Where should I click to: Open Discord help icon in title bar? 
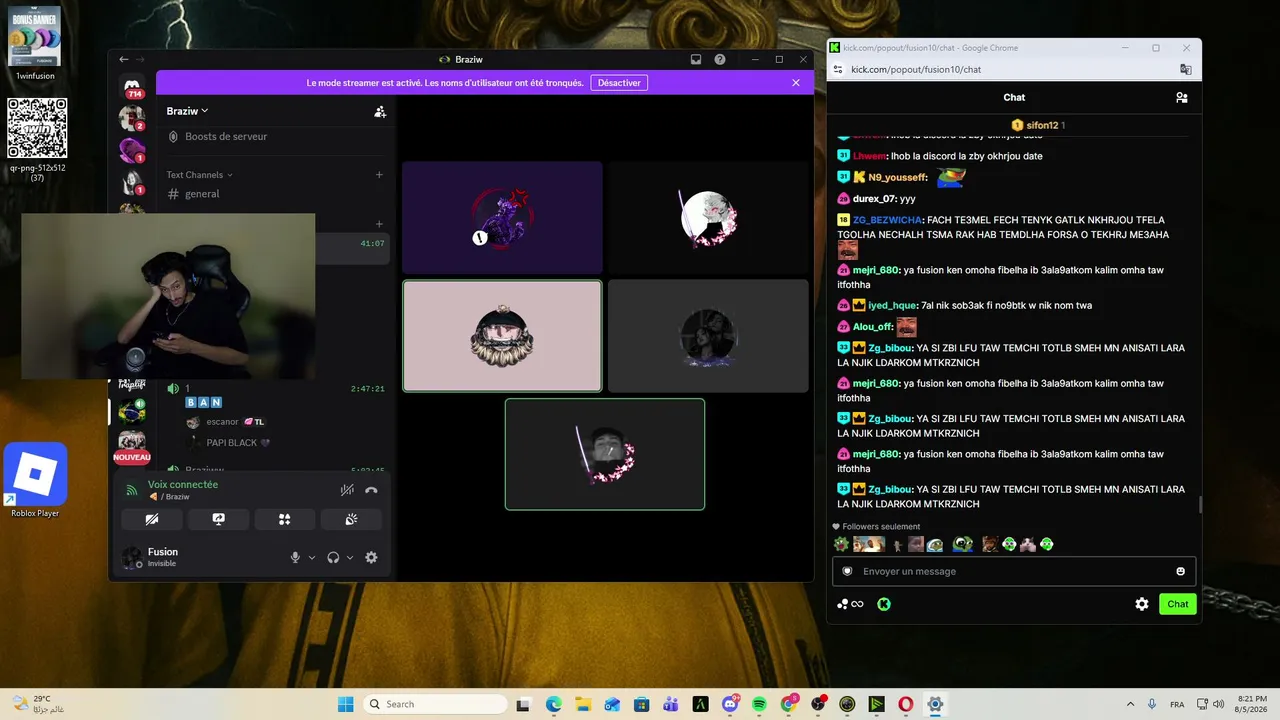pyautogui.click(x=720, y=59)
